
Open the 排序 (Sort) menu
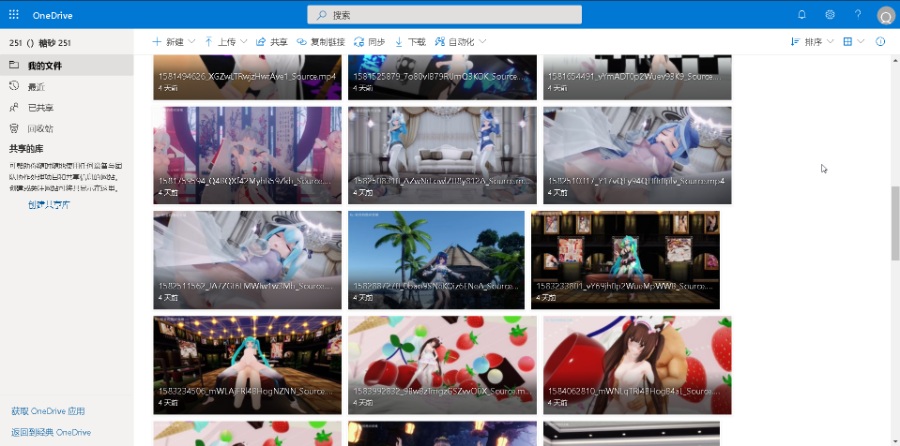[812, 42]
